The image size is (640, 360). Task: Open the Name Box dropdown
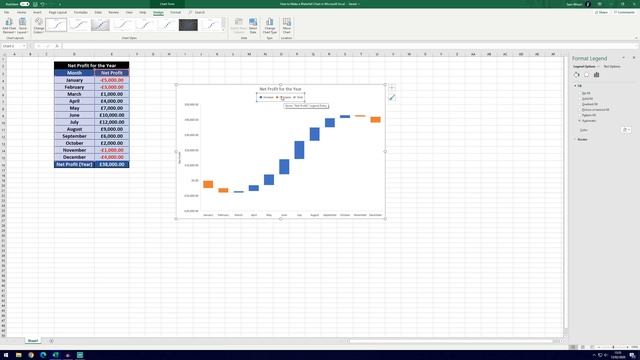point(24,46)
